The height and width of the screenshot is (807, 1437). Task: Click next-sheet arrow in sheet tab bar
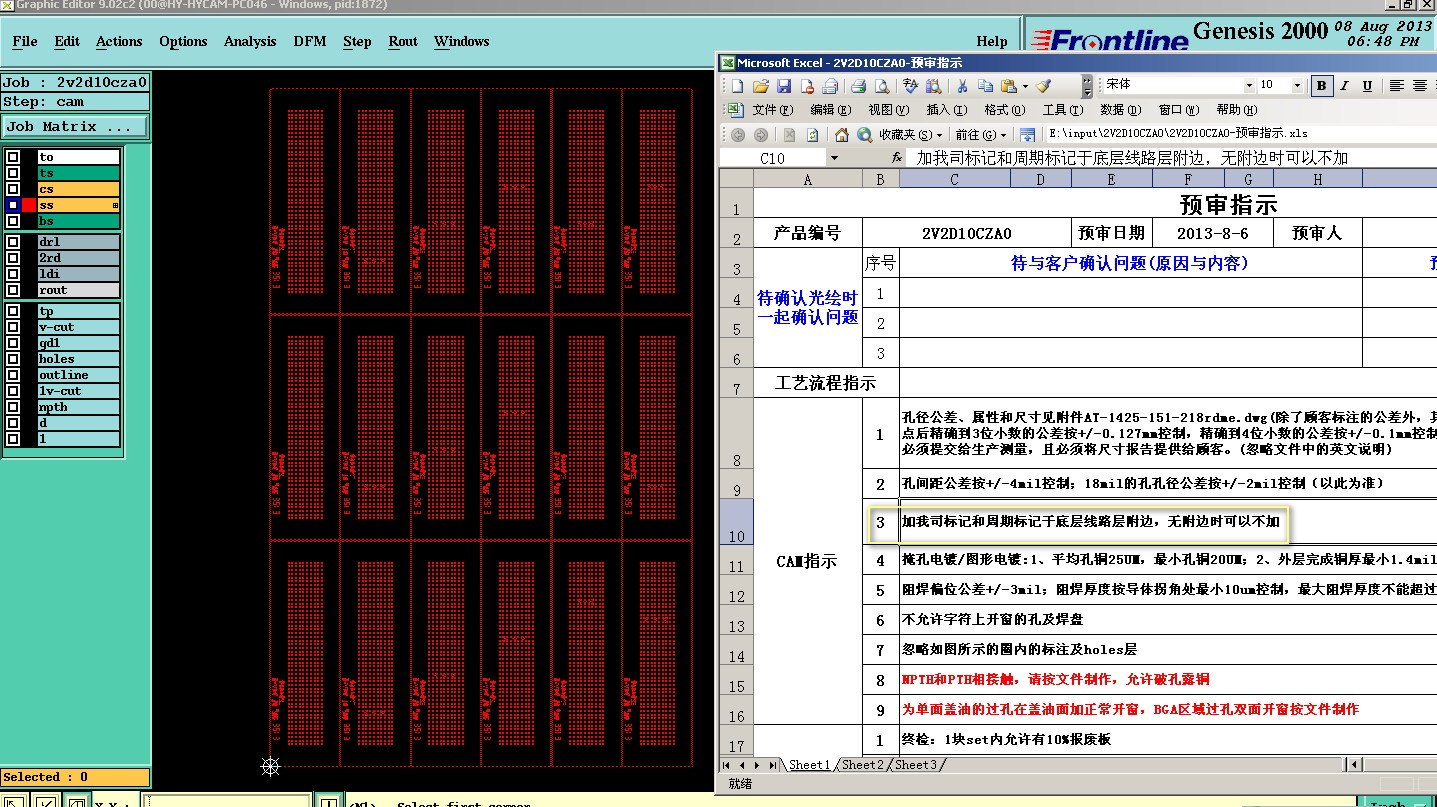(x=757, y=765)
